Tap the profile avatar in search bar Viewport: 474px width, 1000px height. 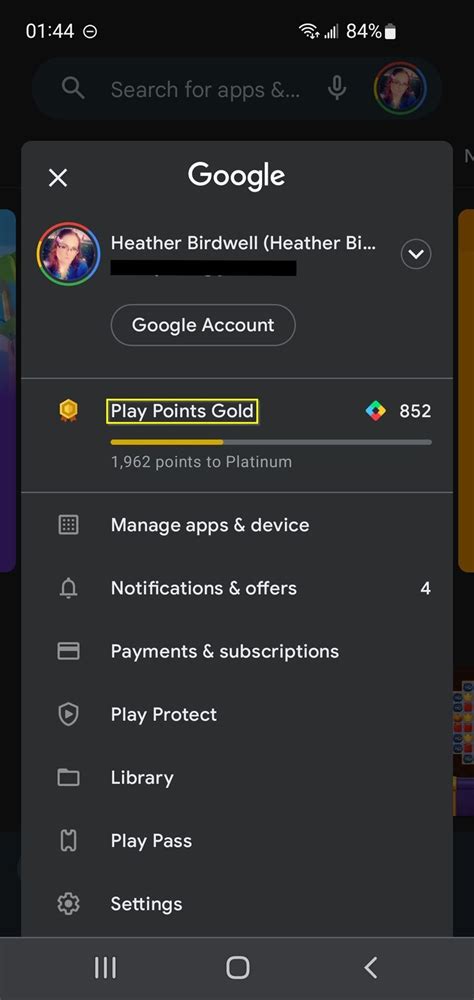[x=400, y=88]
